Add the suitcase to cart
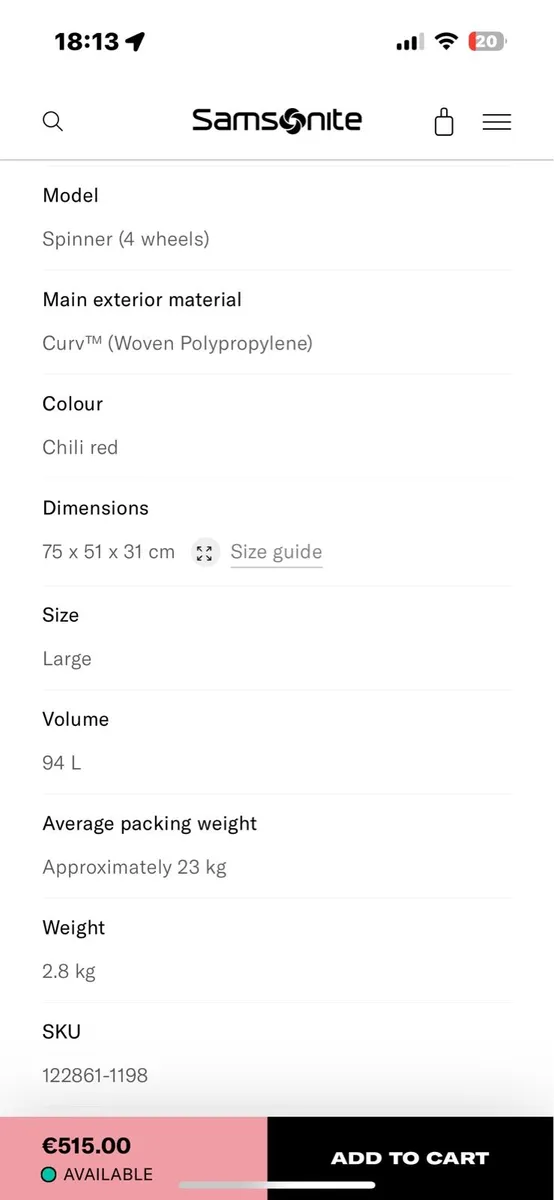Viewport: 554px width, 1200px height. coord(410,1158)
